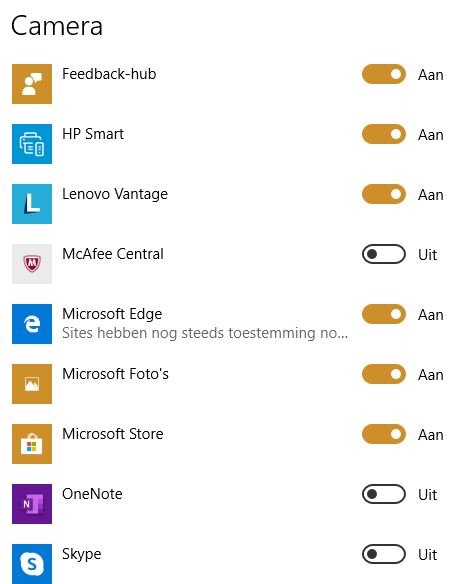This screenshot has height=584, width=454.
Task: Click the Feedback-hub app icon
Action: (32, 84)
